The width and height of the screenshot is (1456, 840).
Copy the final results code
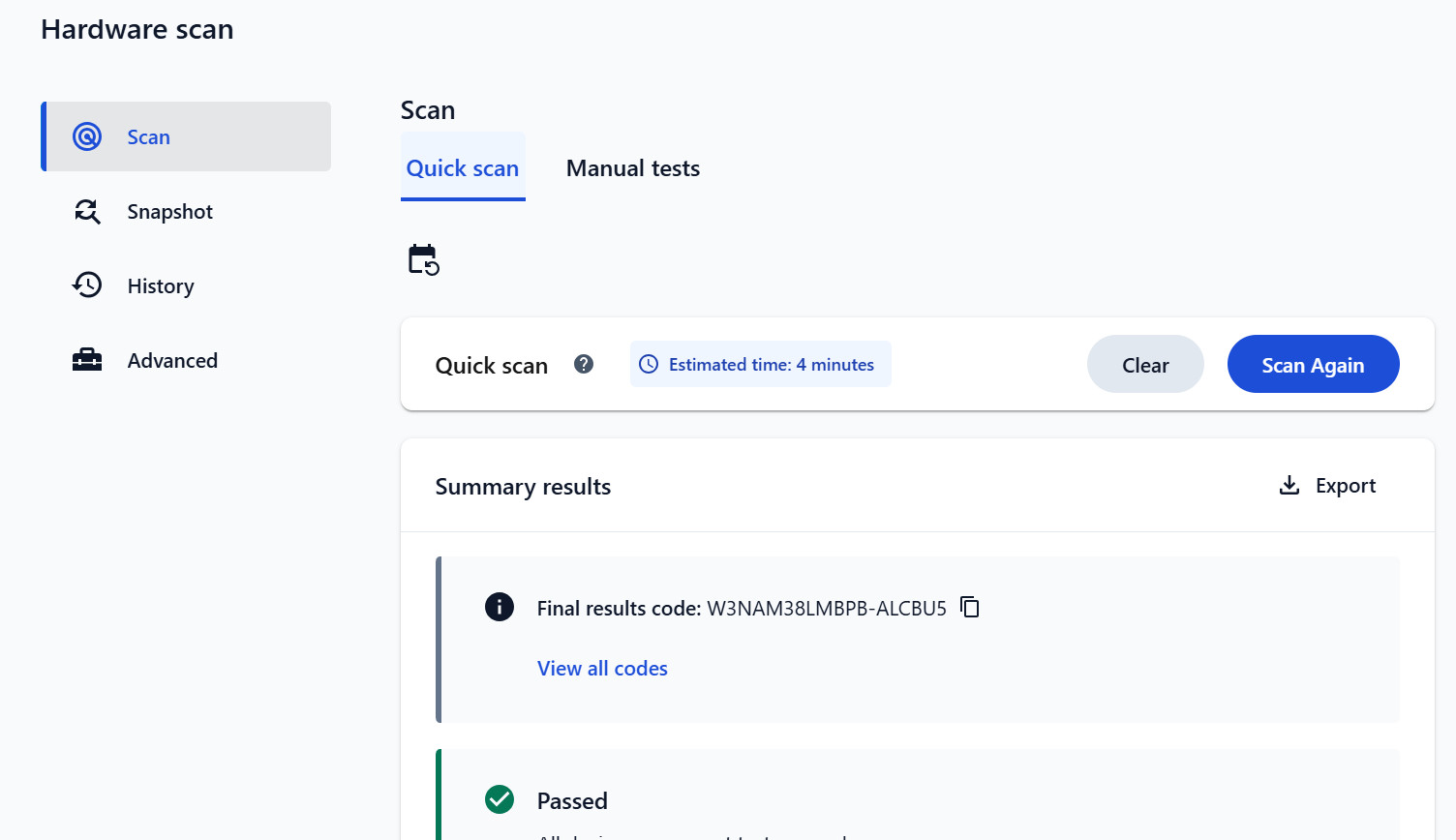pos(970,607)
